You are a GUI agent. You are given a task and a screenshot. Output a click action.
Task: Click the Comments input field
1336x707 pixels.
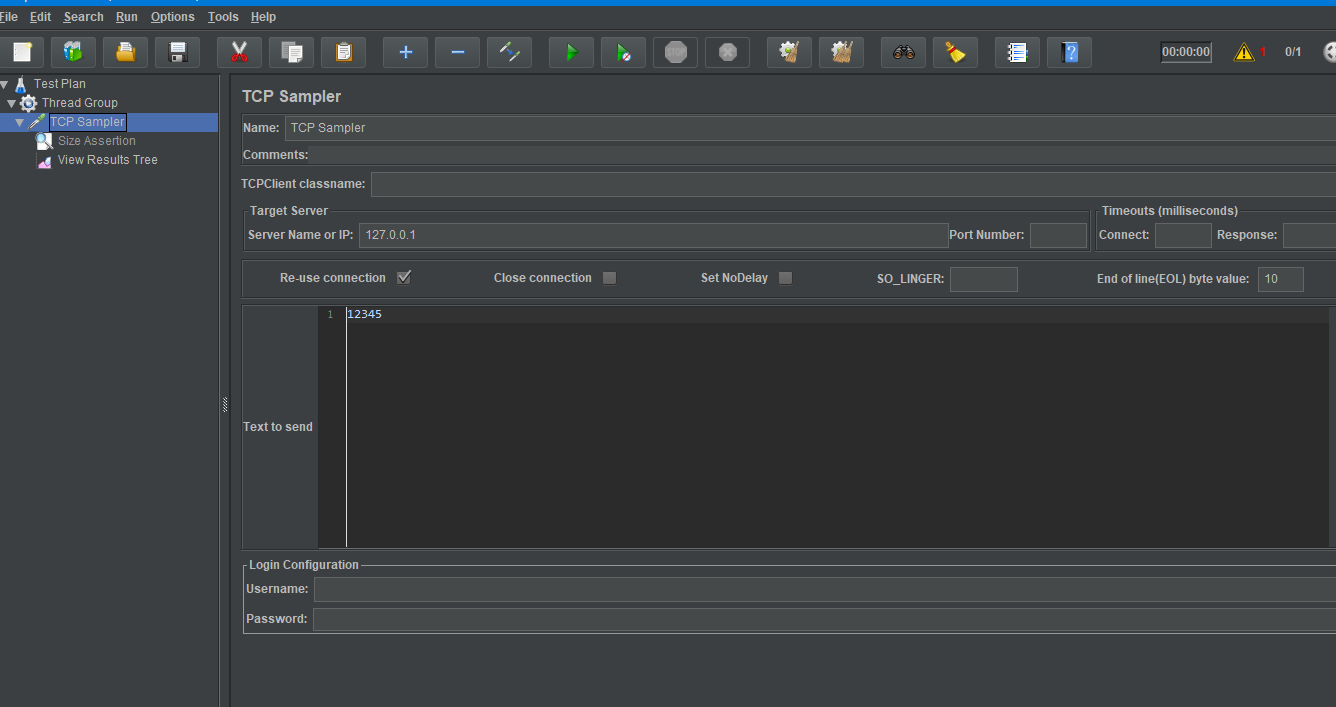(823, 155)
